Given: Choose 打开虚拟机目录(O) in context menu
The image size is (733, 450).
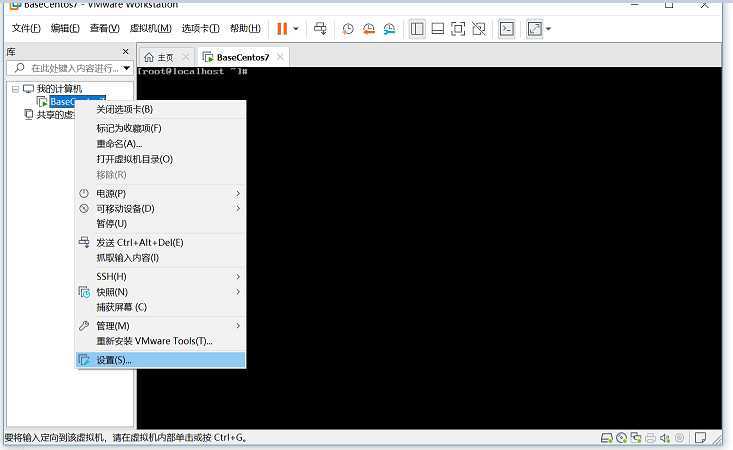Looking at the screenshot, I should (x=160, y=159).
